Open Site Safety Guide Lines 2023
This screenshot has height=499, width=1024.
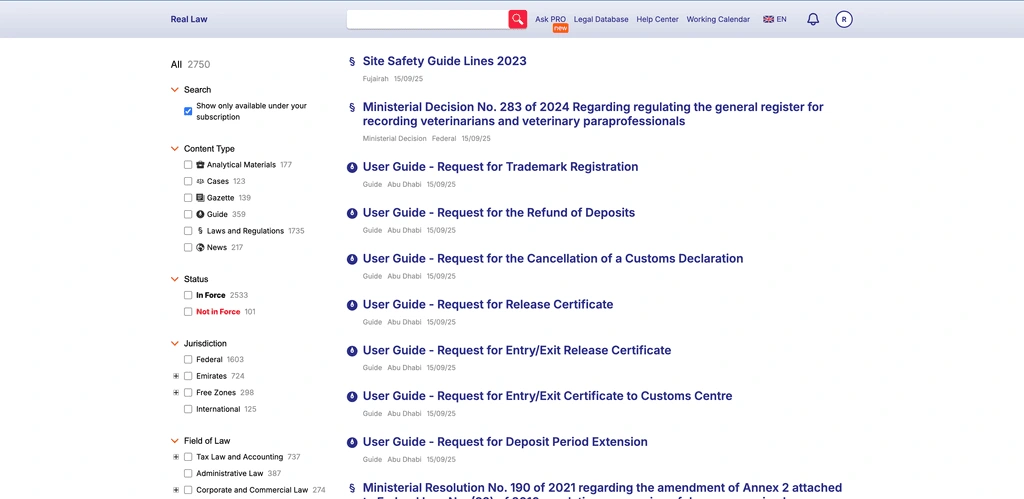click(x=444, y=61)
